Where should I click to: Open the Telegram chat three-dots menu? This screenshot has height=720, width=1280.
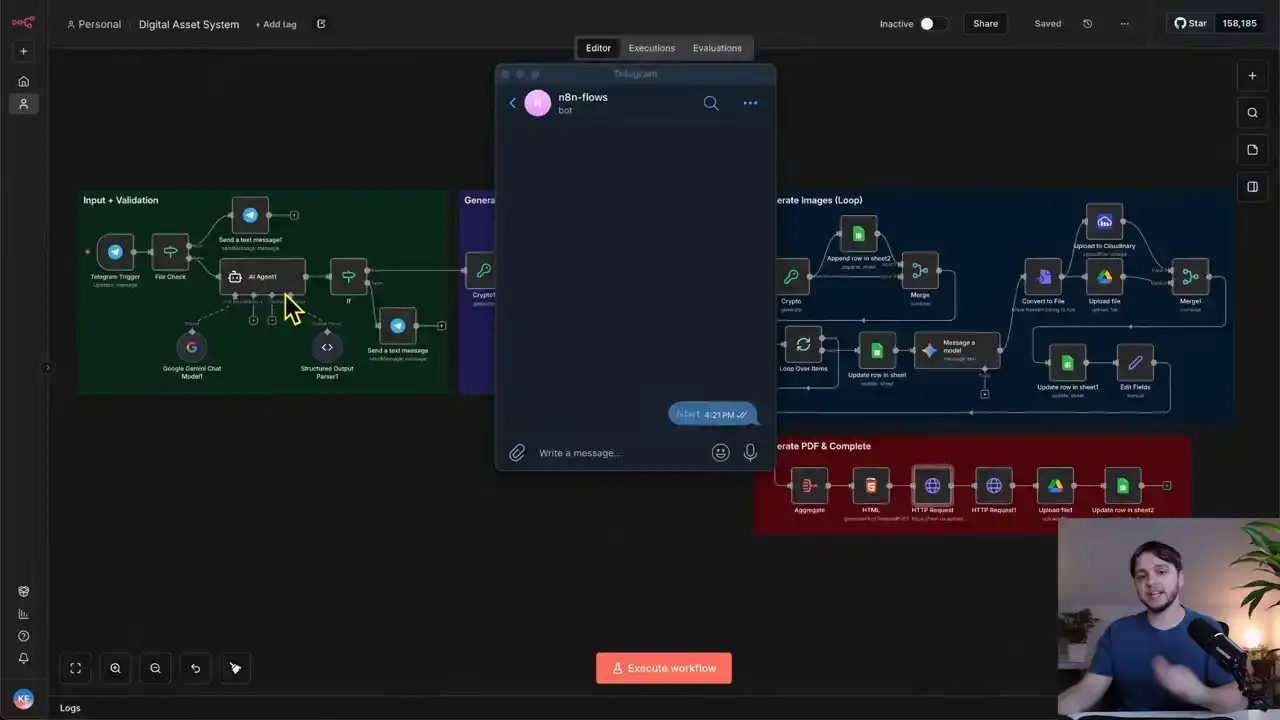750,103
